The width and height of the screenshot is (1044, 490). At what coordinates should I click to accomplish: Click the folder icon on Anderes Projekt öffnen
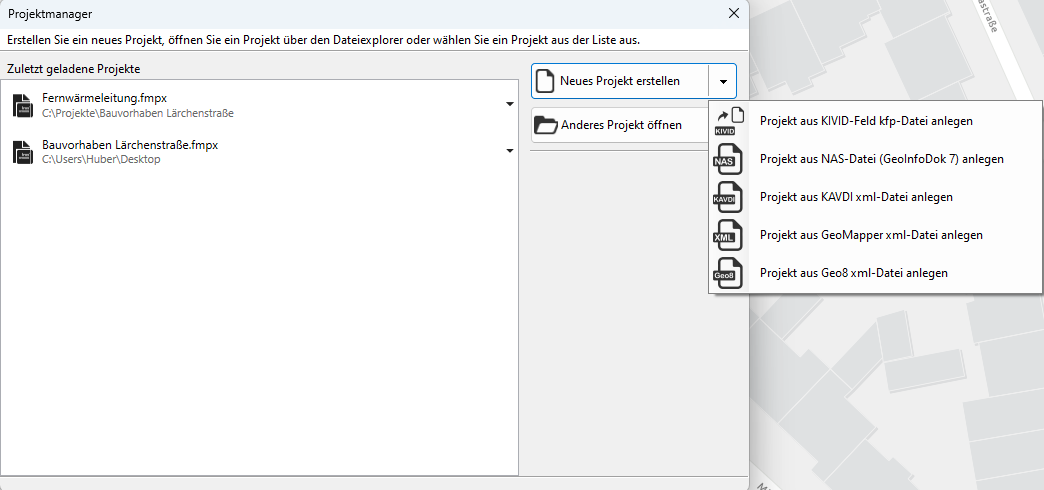coord(545,125)
